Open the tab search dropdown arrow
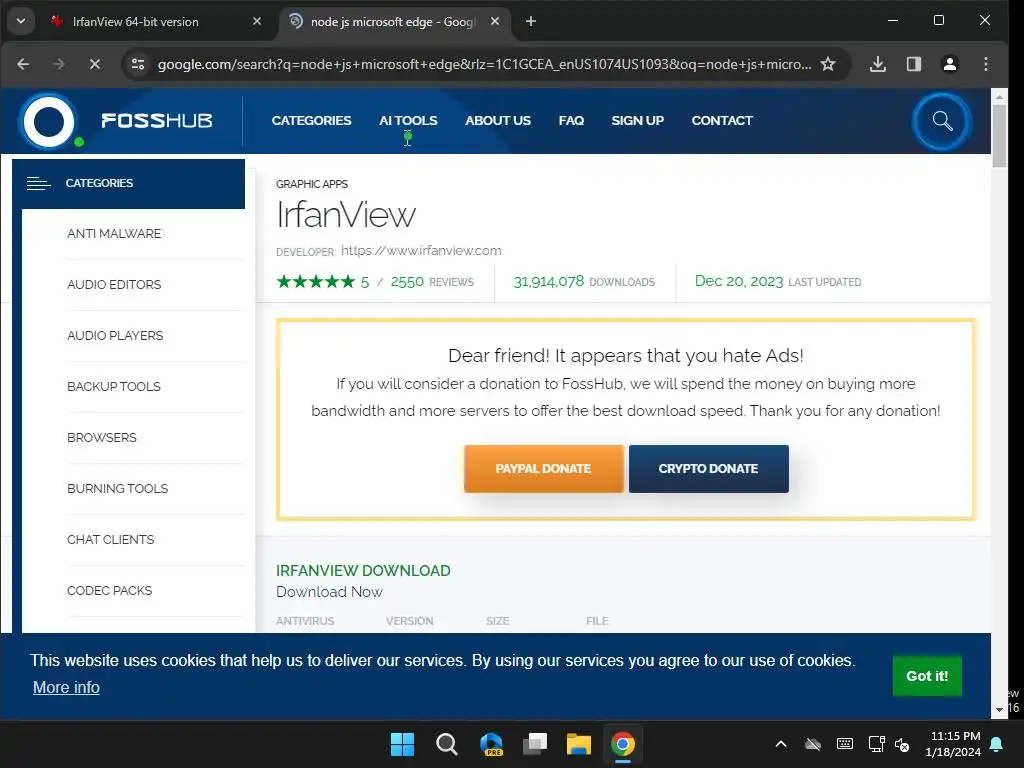1024x768 pixels. point(21,22)
